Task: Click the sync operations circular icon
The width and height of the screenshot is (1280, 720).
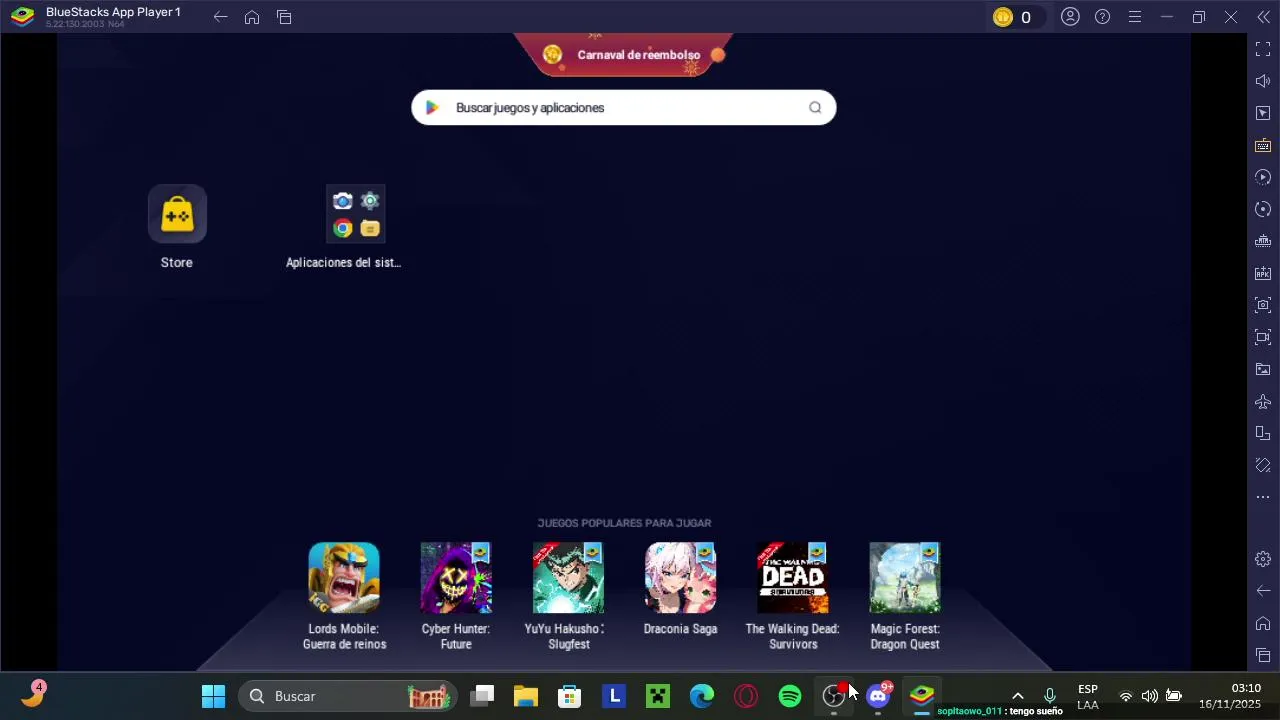Action: pyautogui.click(x=1263, y=209)
